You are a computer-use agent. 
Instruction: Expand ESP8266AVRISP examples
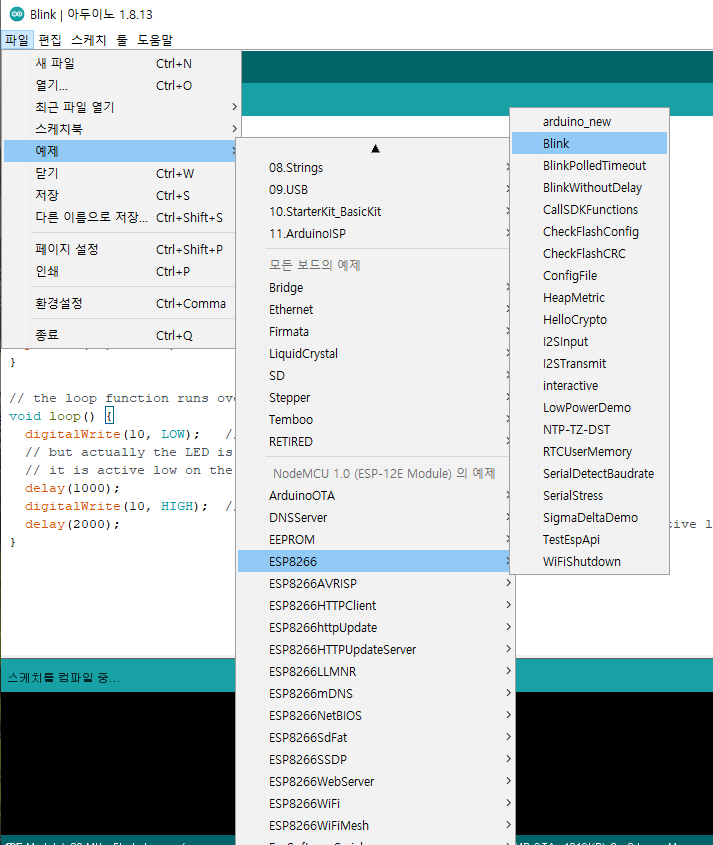pyautogui.click(x=376, y=584)
